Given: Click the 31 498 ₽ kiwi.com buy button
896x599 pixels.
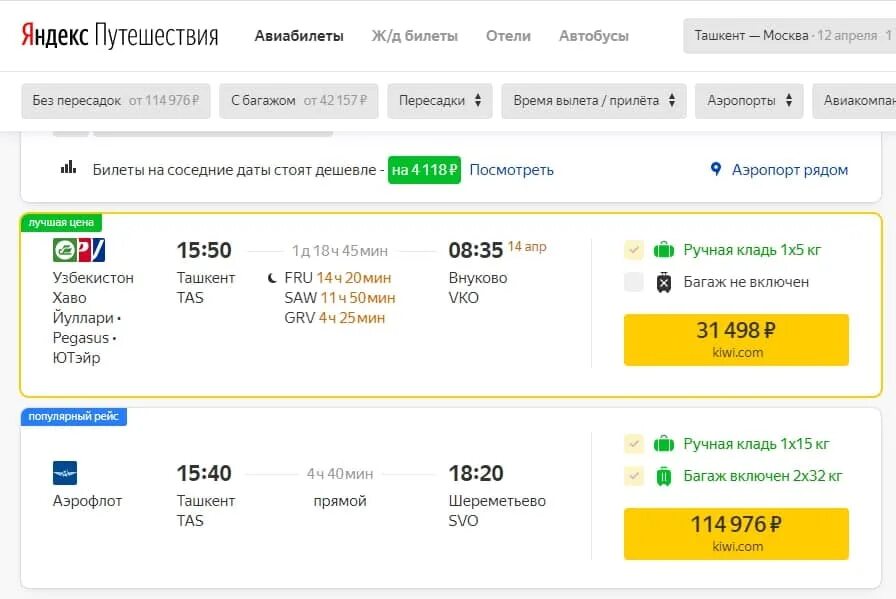Looking at the screenshot, I should pos(736,340).
